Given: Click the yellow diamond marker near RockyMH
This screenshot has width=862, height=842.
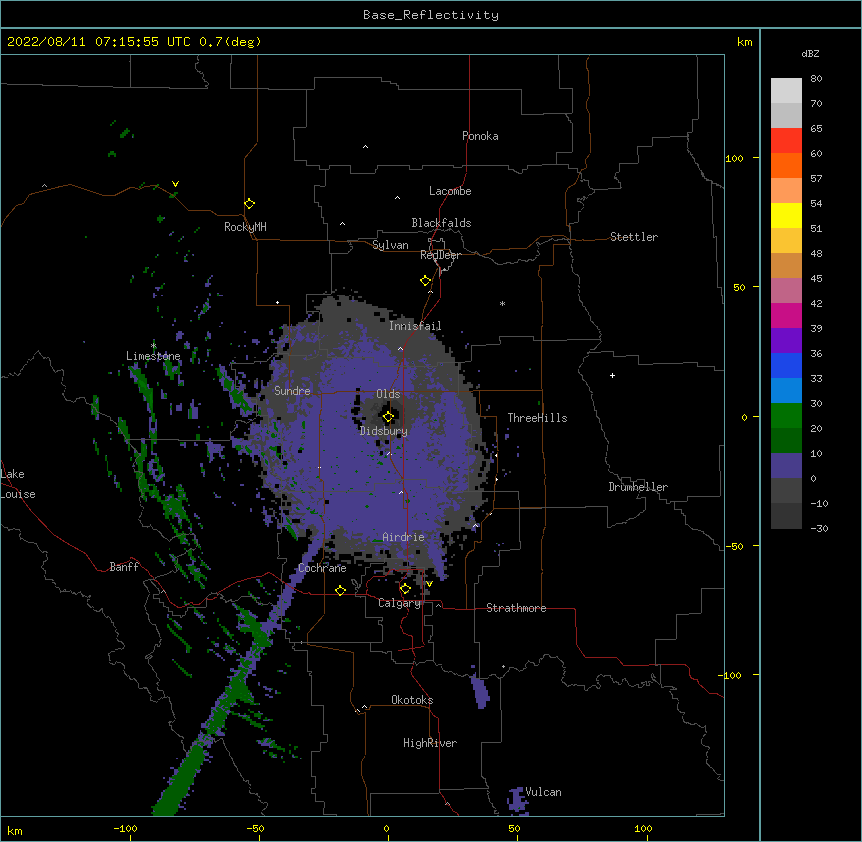Looking at the screenshot, I should (x=249, y=204).
